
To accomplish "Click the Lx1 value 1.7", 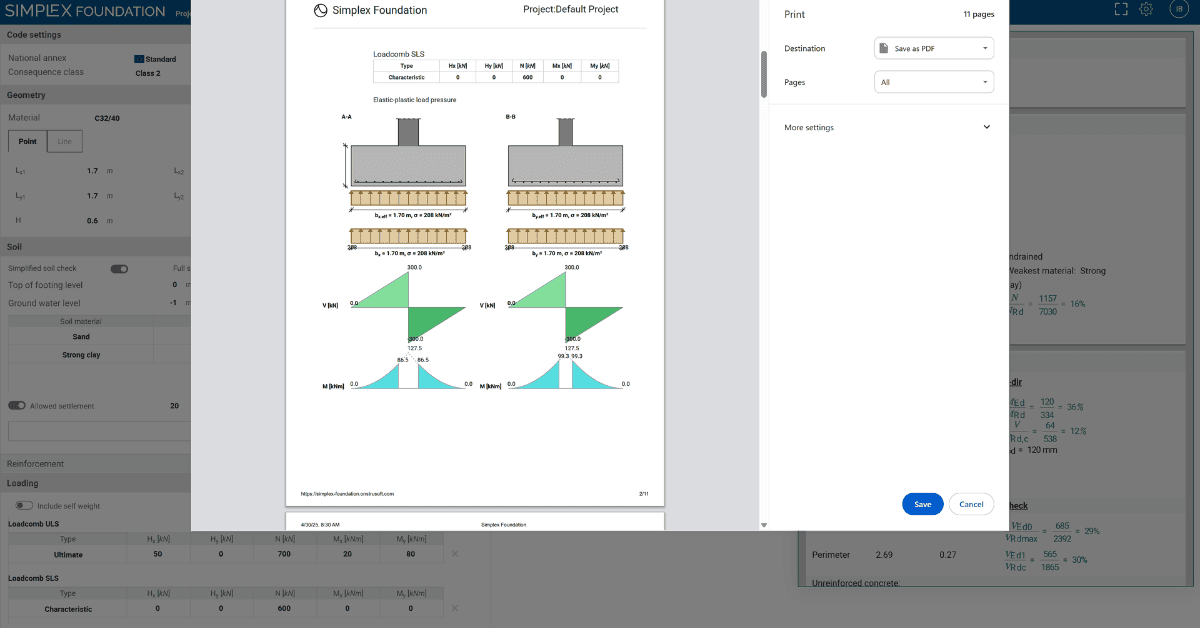I will pyautogui.click(x=92, y=171).
